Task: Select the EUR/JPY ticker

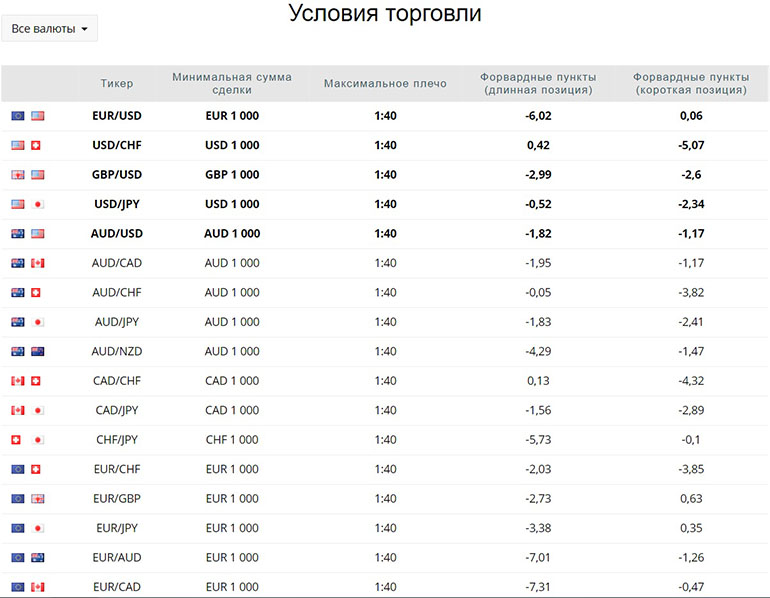Action: 117,528
